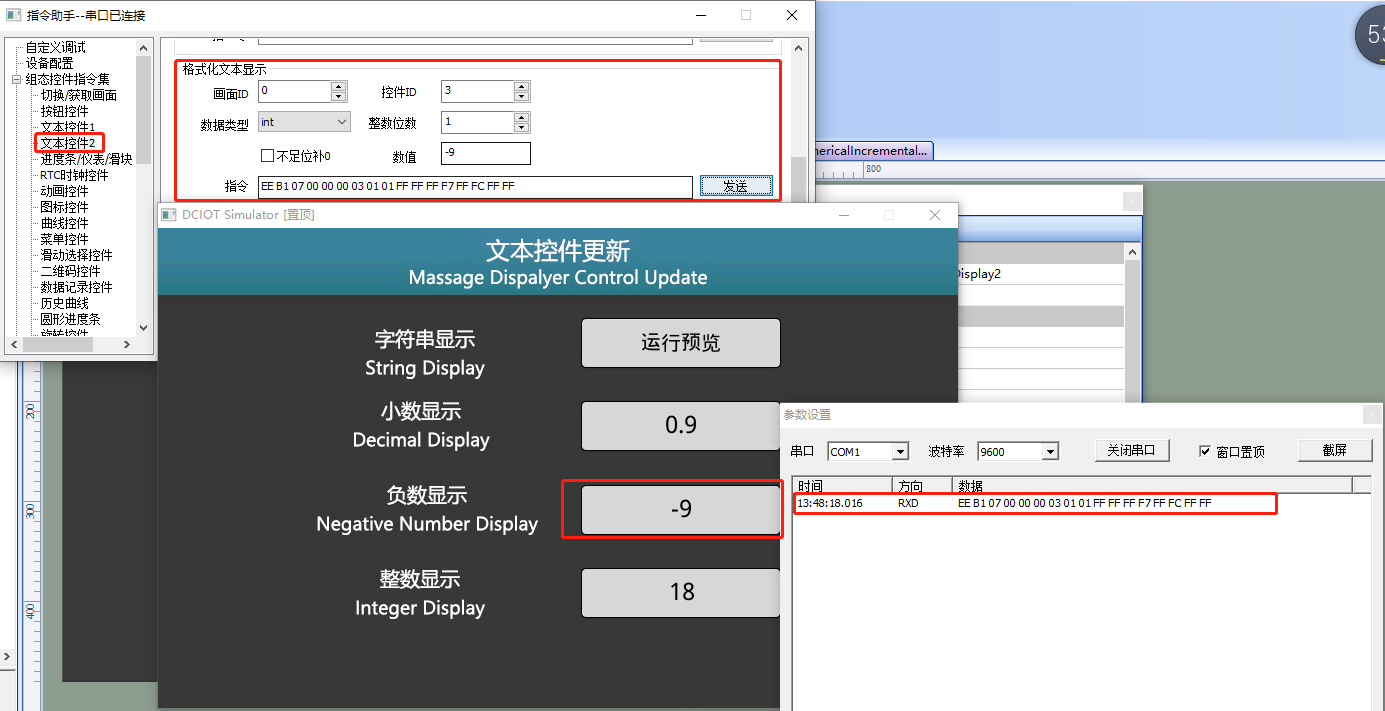Increase the 整数位数 spinner value
Viewport: 1385px width, 711px height.
(x=521, y=117)
